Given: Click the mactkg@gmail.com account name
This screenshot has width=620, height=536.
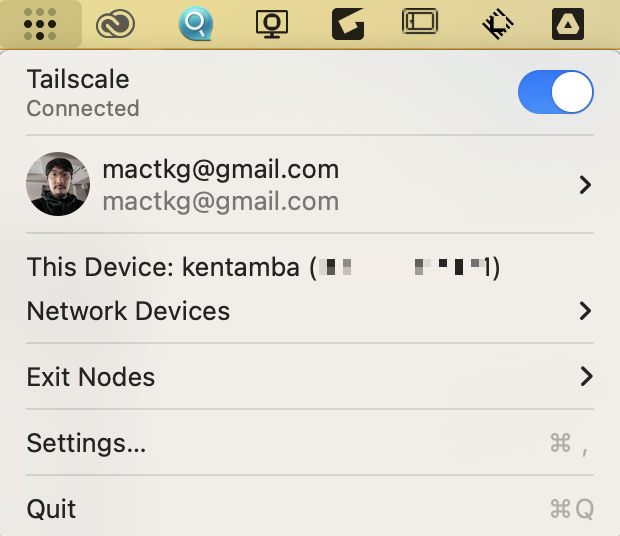Looking at the screenshot, I should (x=220, y=169).
